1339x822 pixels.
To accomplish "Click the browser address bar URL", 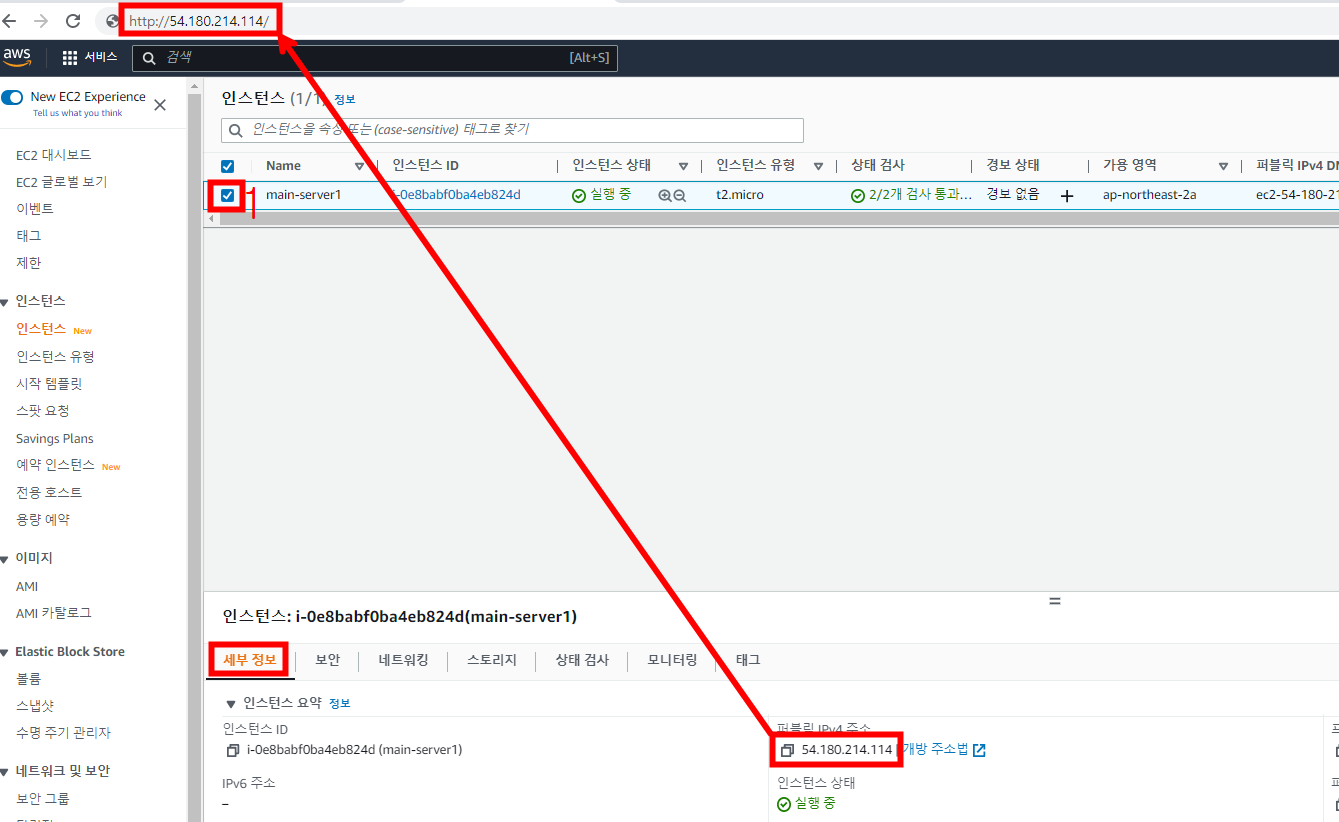I will 200,21.
